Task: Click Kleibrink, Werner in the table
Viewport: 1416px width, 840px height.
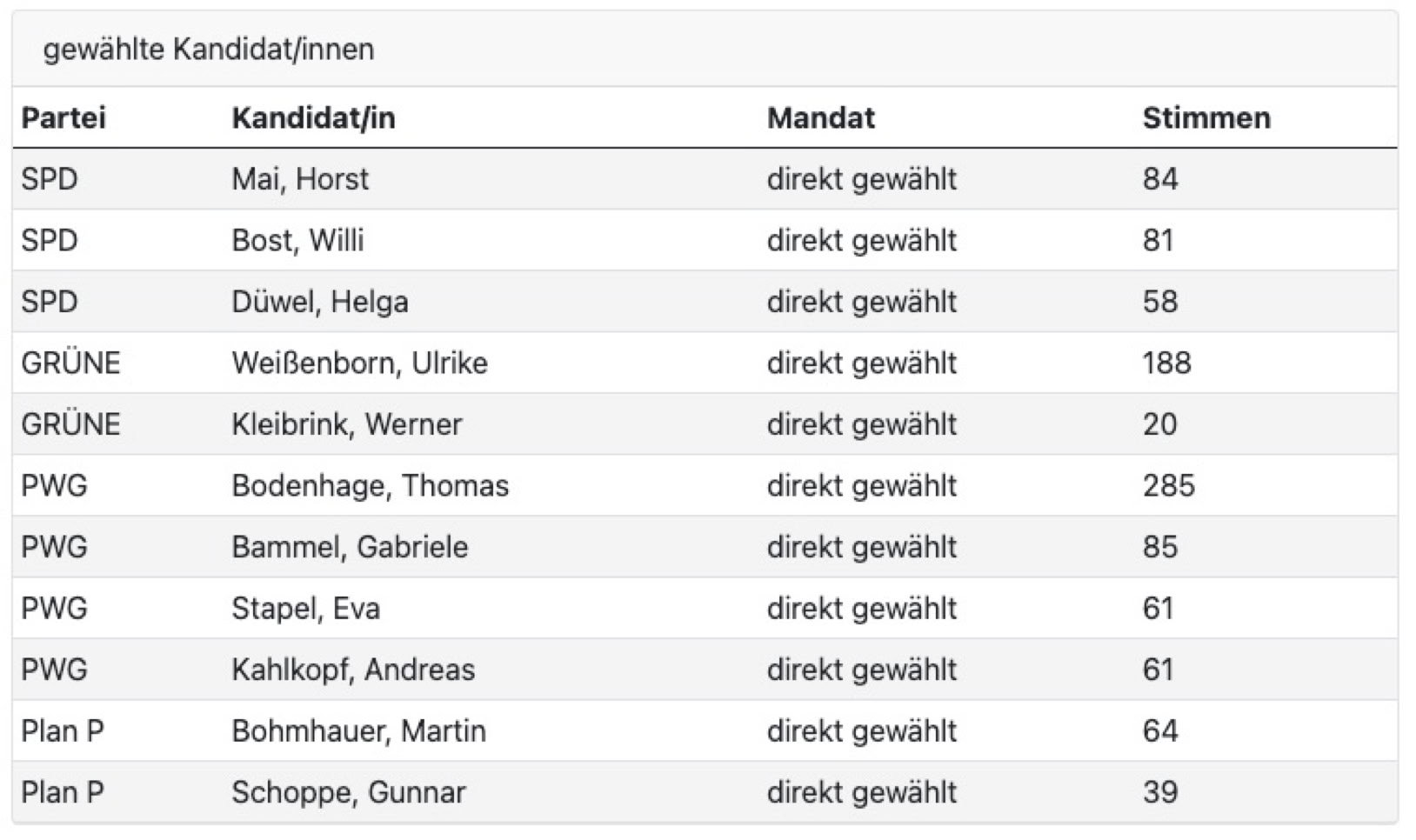Action: pos(346,424)
